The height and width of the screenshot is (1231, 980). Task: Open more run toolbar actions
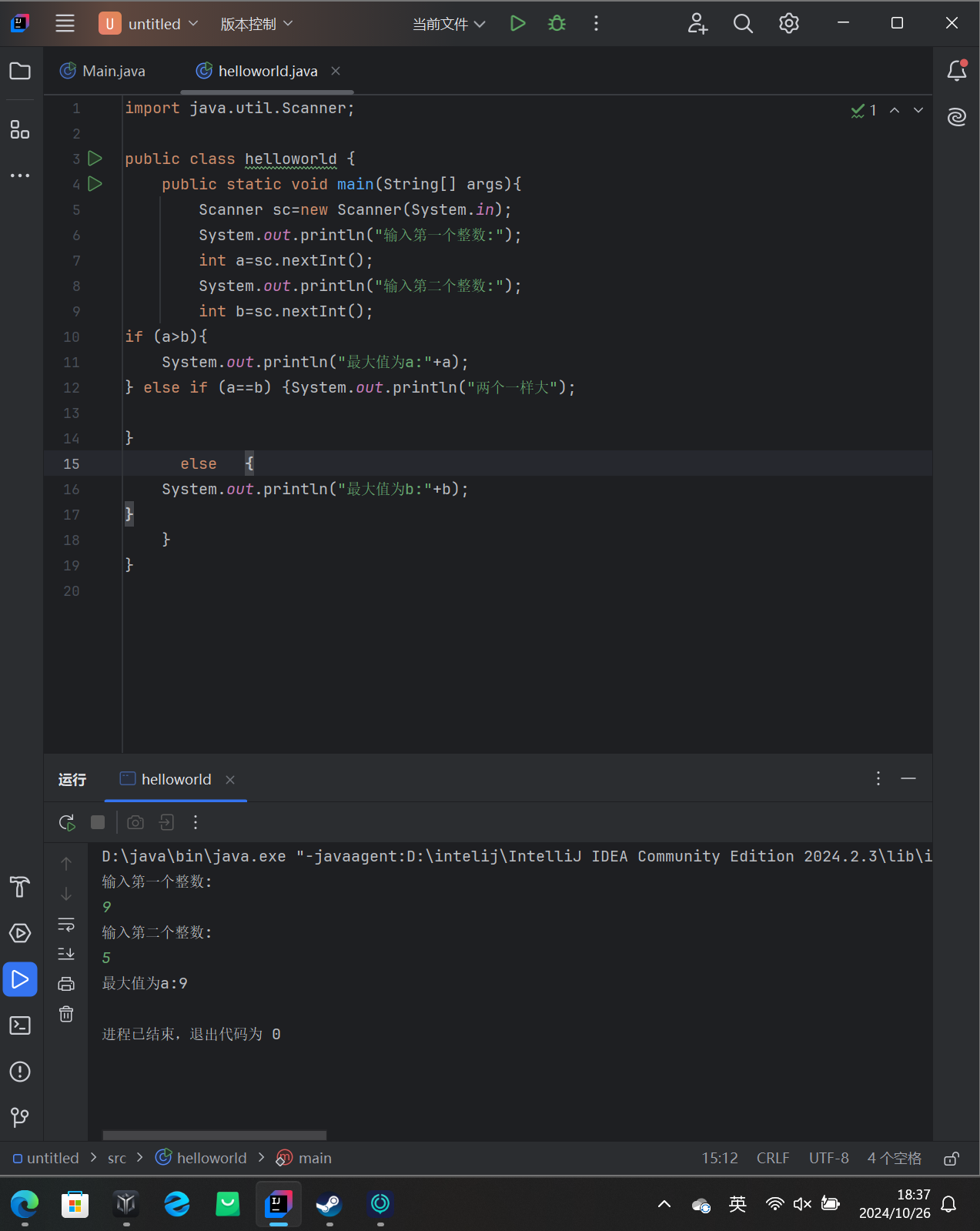pos(196,822)
